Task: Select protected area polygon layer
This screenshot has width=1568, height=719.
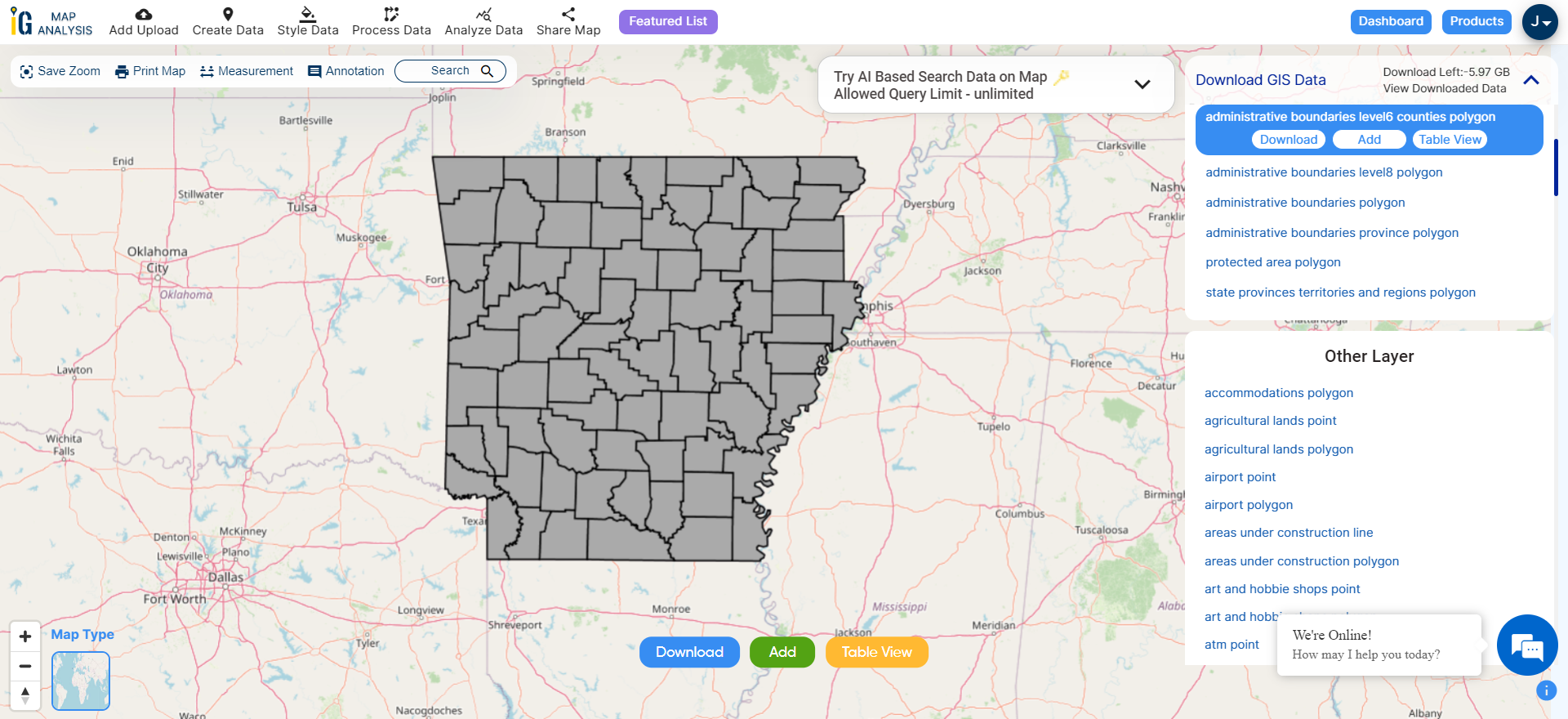Action: pyautogui.click(x=1273, y=262)
